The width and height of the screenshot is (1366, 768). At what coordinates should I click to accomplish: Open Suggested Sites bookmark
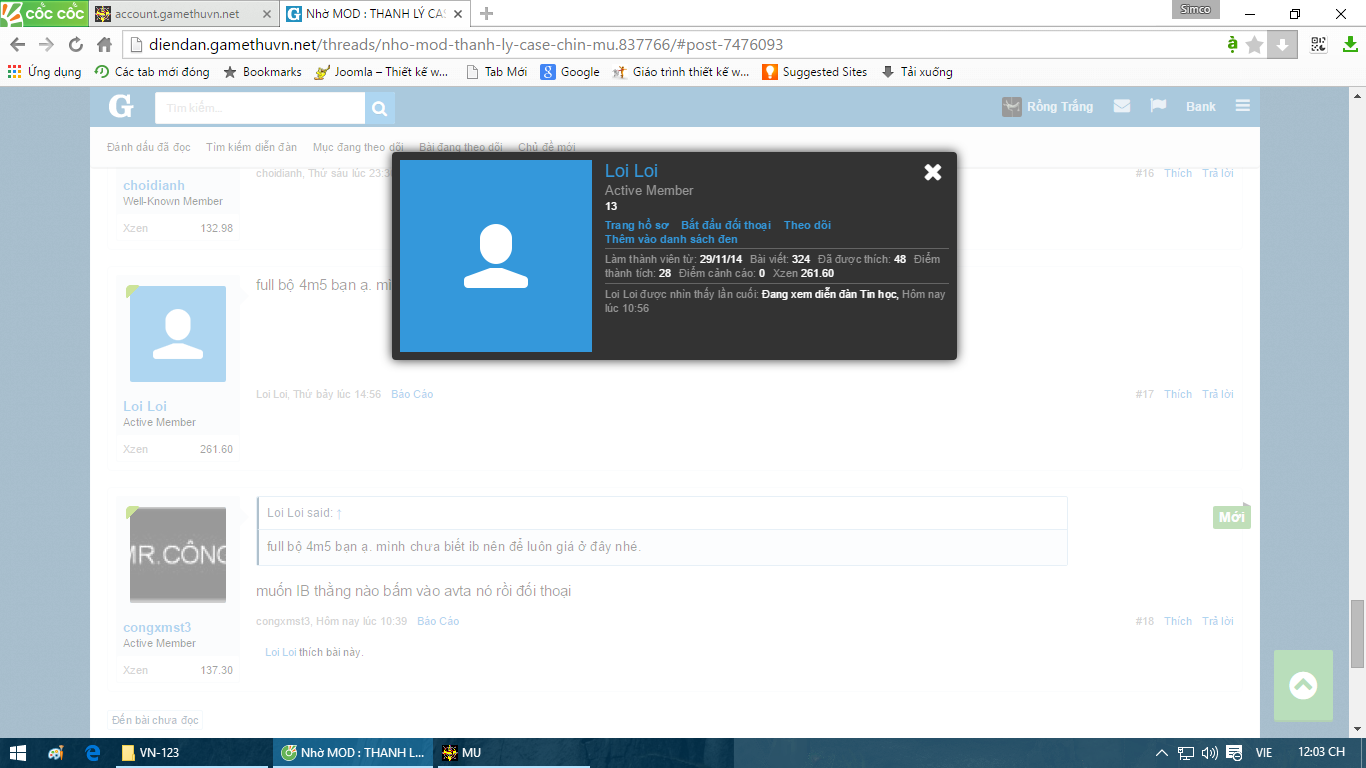pos(814,72)
